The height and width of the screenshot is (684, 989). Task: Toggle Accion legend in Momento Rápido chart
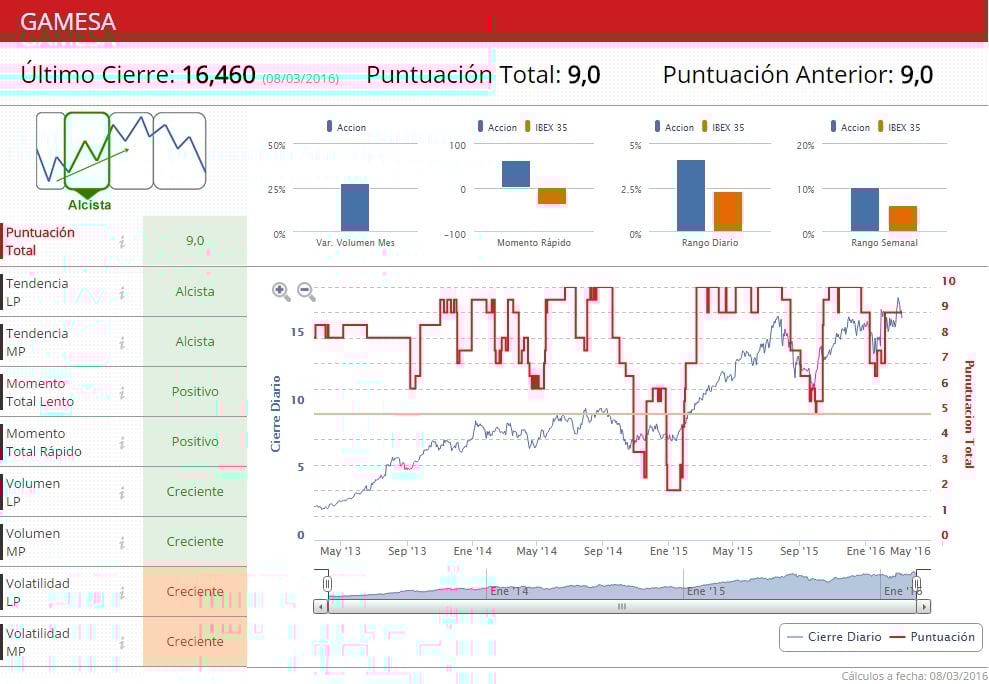(x=497, y=127)
